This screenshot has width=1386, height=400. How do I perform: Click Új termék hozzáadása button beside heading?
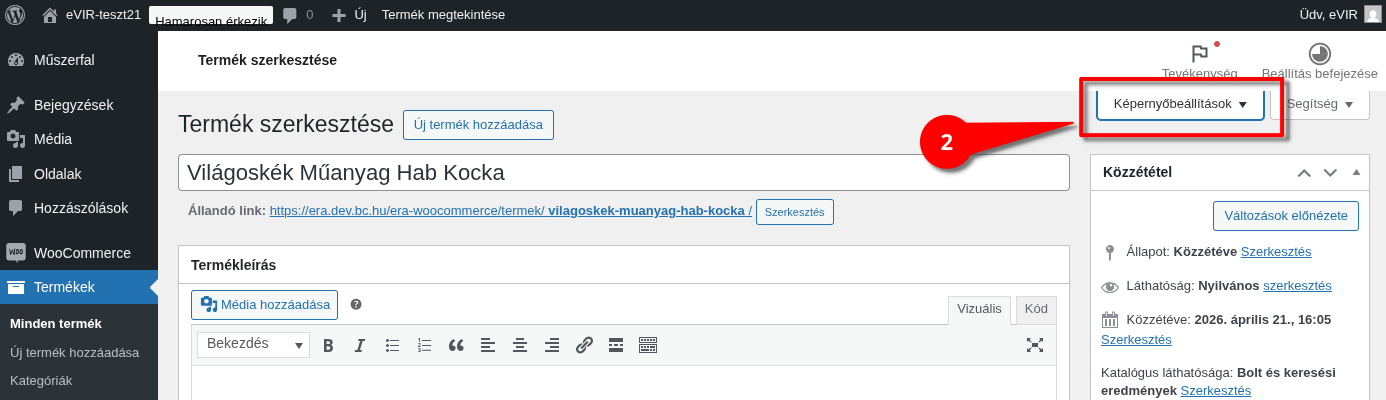(x=478, y=125)
